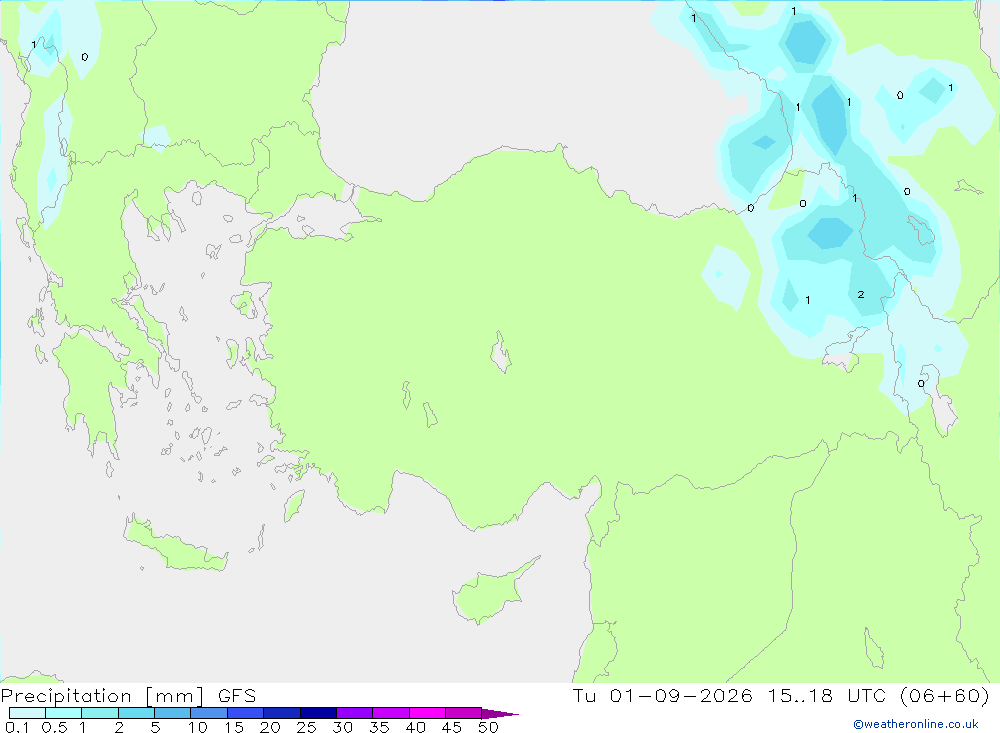Click the (06+60) forecast offset text
Viewport: 1000px width, 733px height.
[945, 695]
